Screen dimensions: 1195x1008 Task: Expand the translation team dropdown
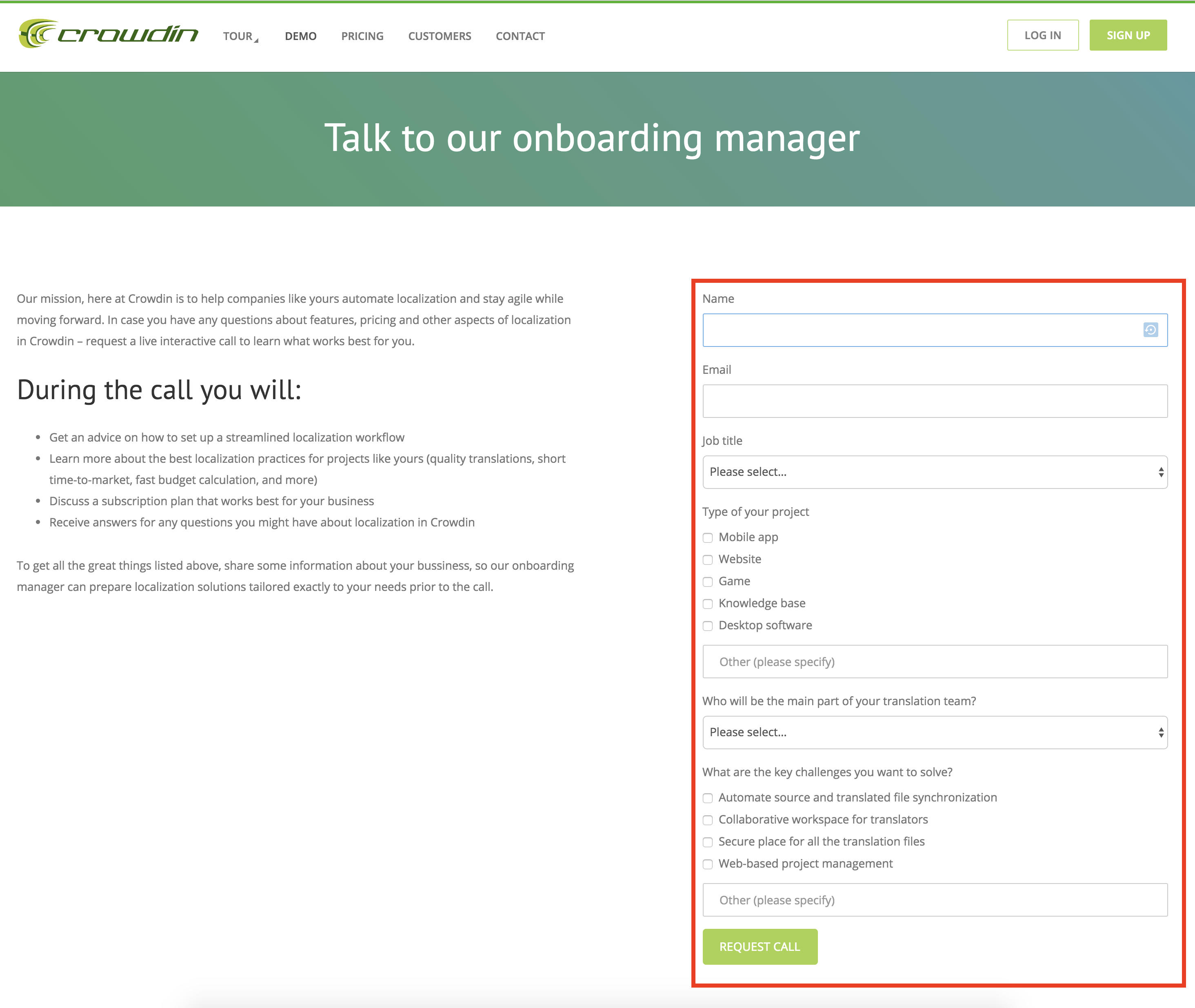tap(934, 733)
